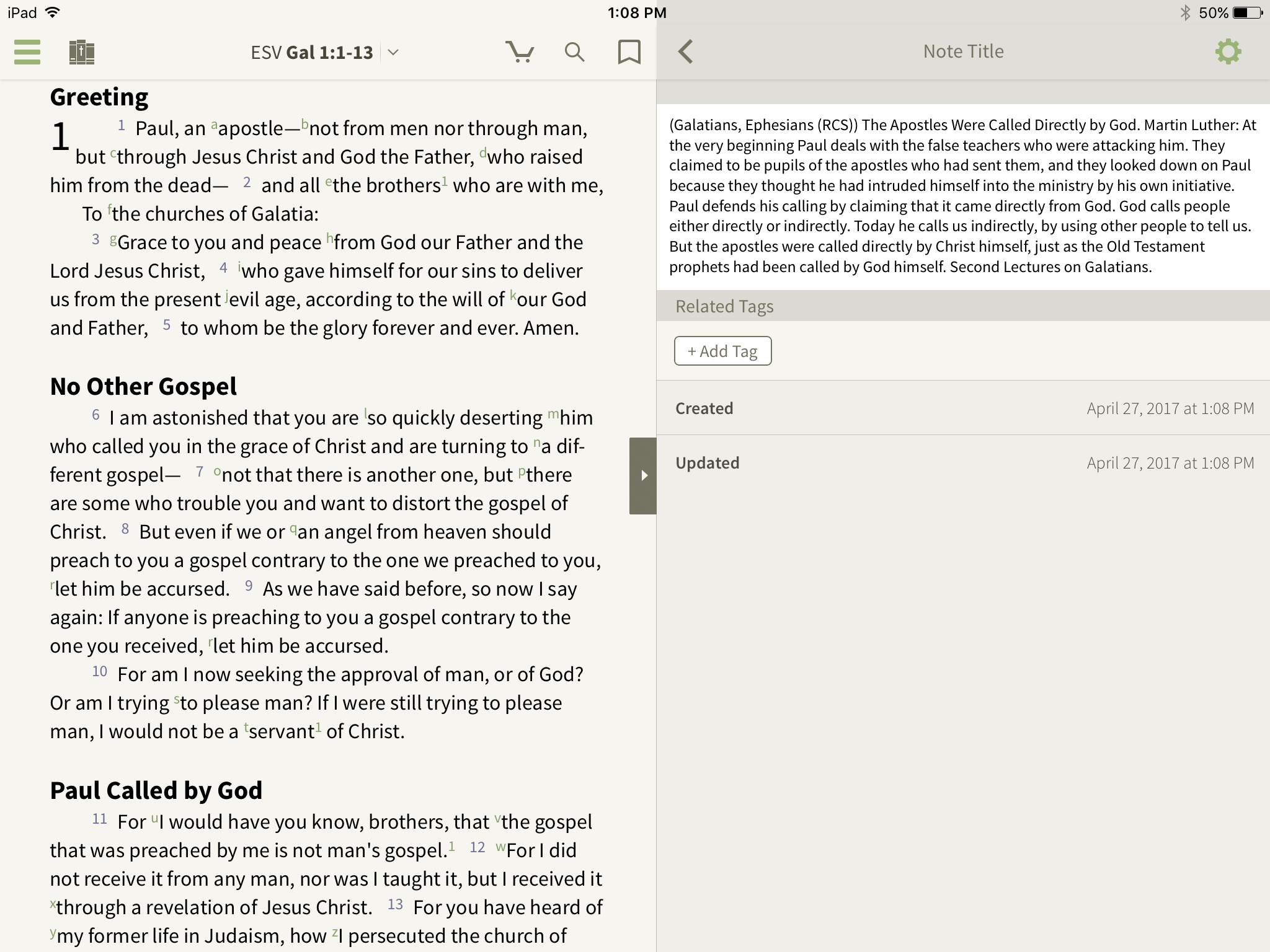Tap the large chapter number 1

pos(60,136)
